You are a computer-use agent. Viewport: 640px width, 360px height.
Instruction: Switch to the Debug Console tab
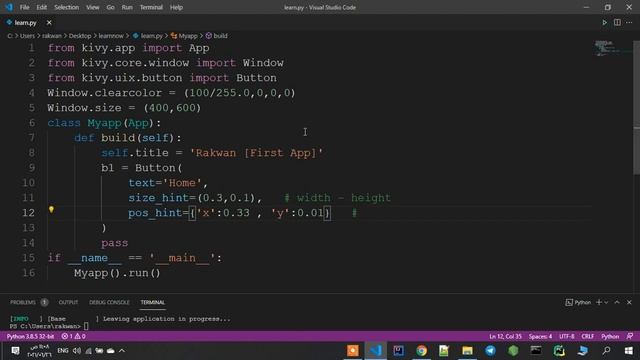tap(109, 302)
